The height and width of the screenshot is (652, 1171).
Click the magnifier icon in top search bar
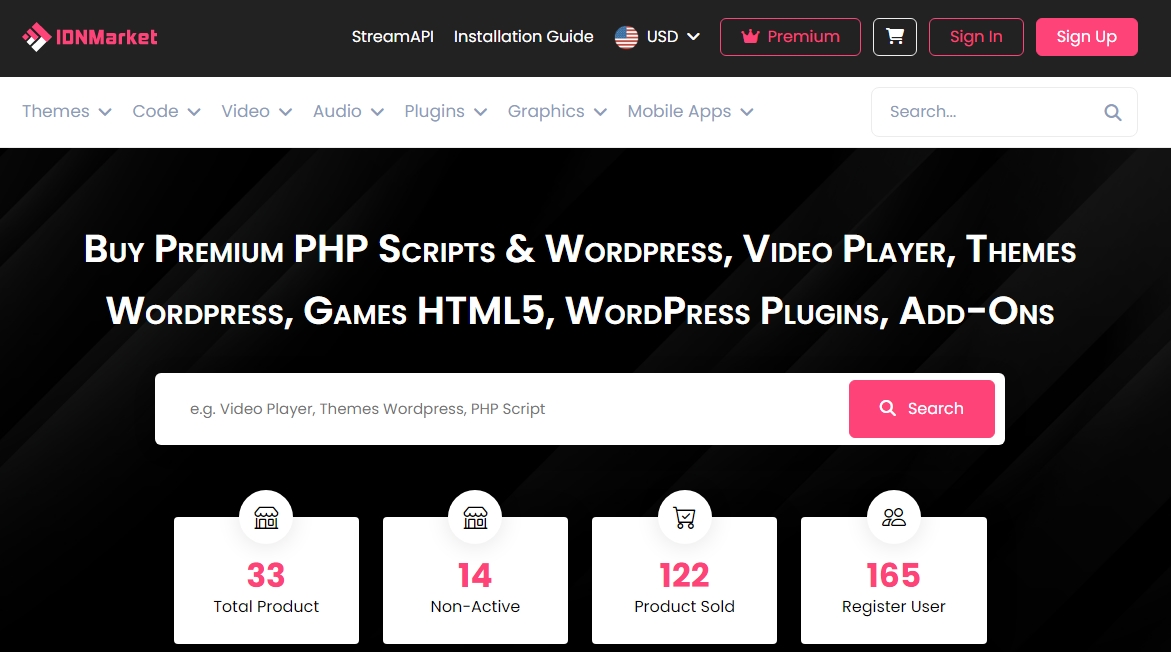[1112, 112]
